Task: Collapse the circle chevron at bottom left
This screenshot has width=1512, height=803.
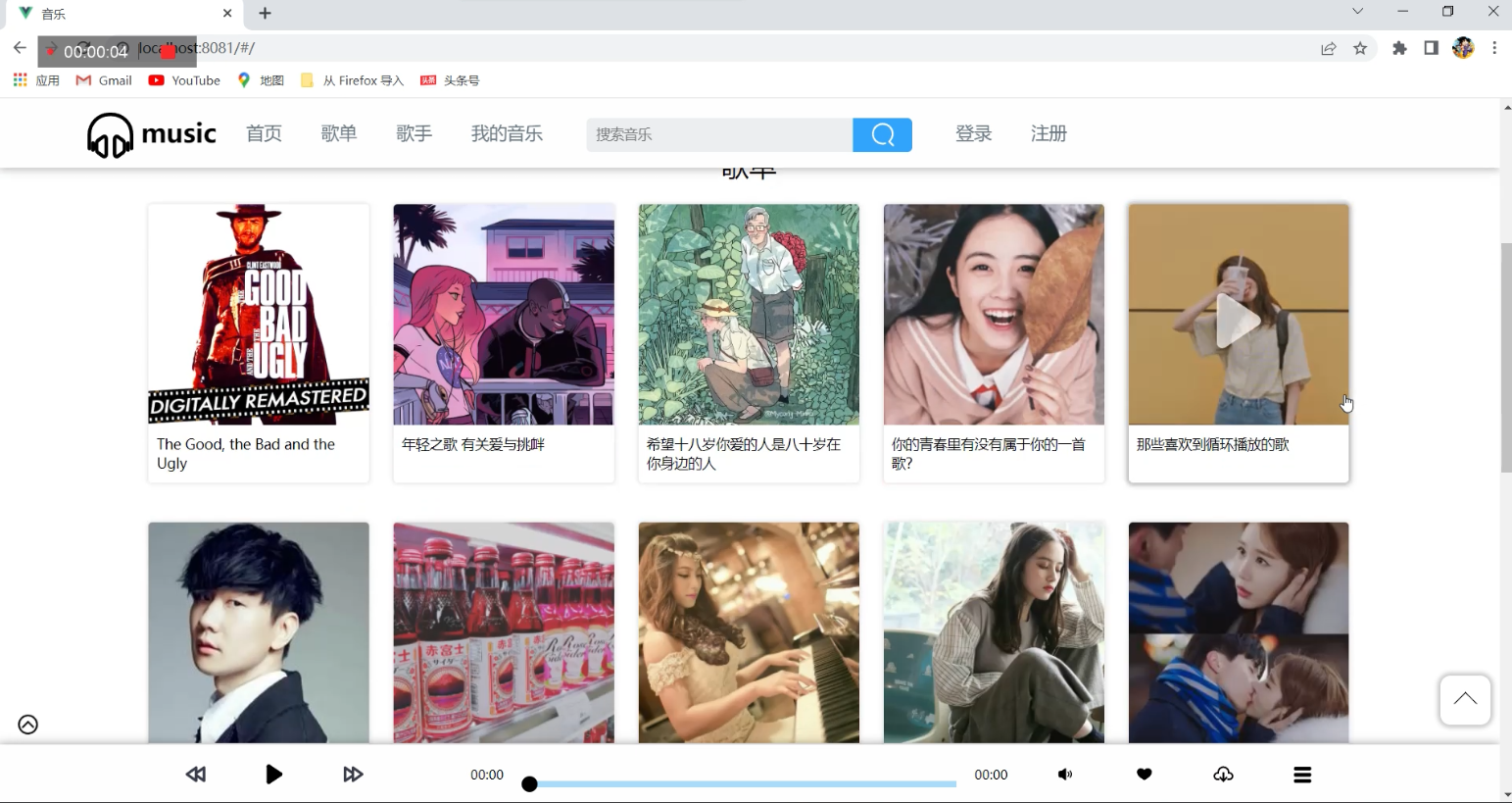Action: click(x=27, y=725)
